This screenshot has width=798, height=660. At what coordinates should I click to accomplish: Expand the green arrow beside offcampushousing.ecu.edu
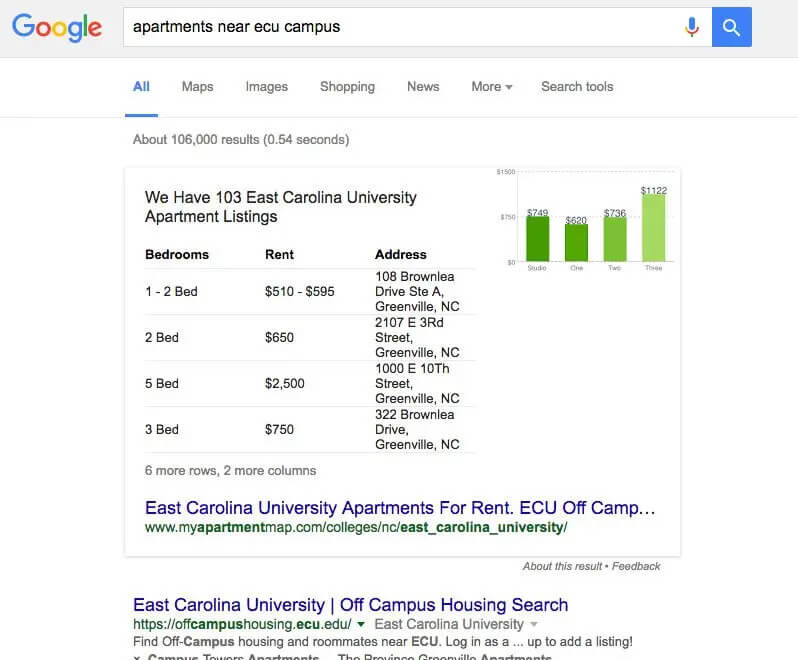[361, 624]
